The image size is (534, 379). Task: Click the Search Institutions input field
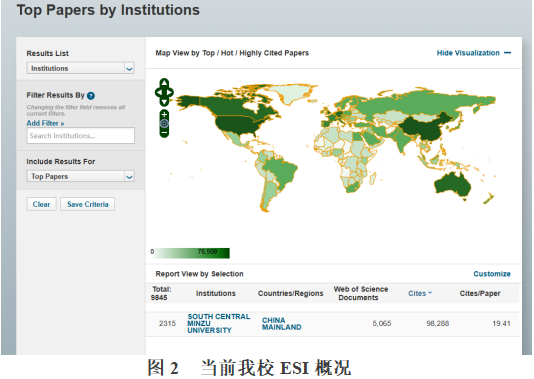[81, 136]
